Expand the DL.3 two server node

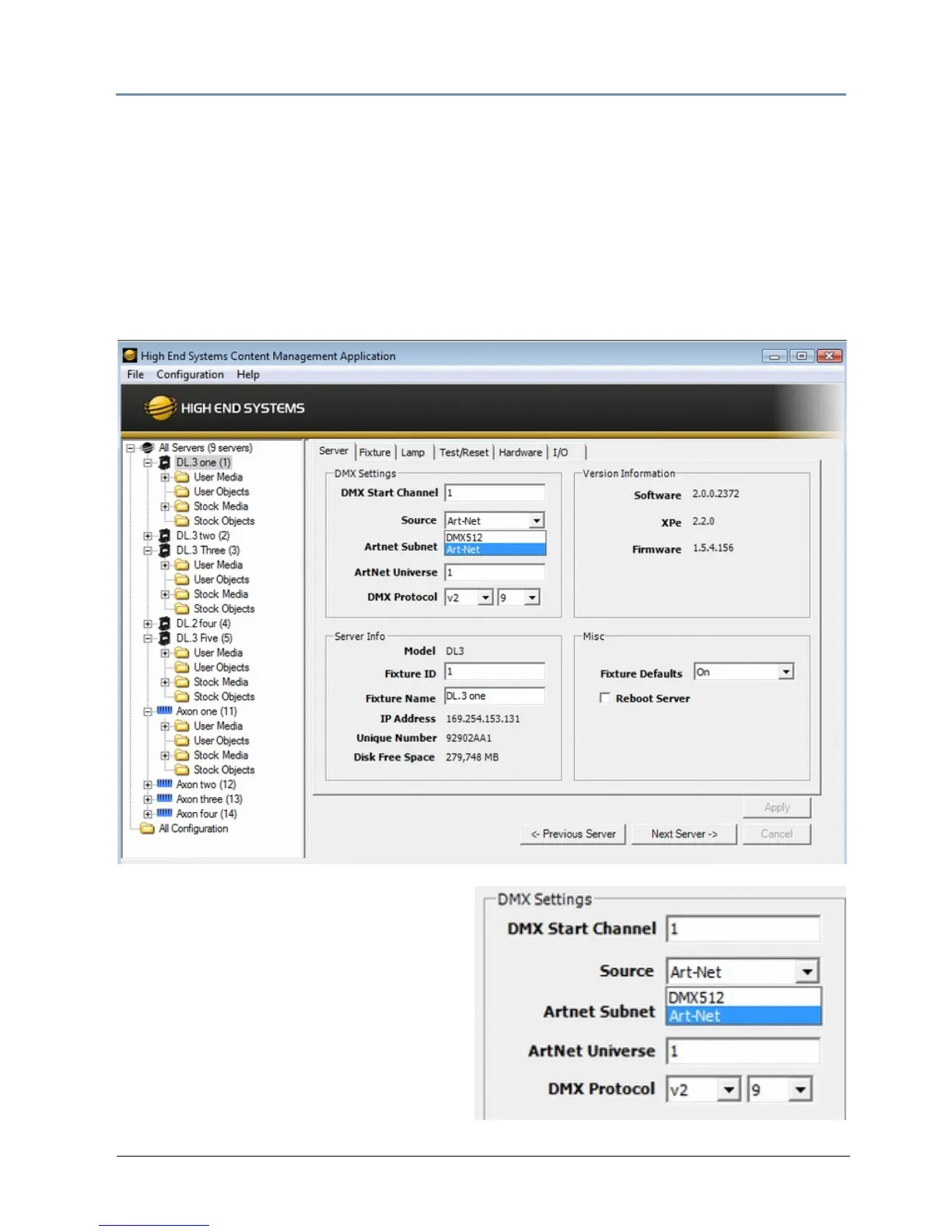click(148, 536)
